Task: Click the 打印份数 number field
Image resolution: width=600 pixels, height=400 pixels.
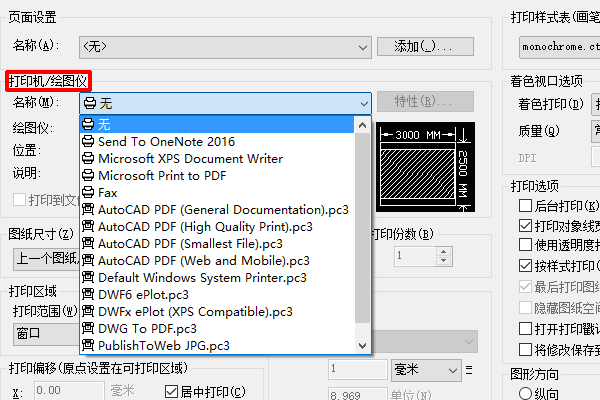Action: tap(415, 256)
